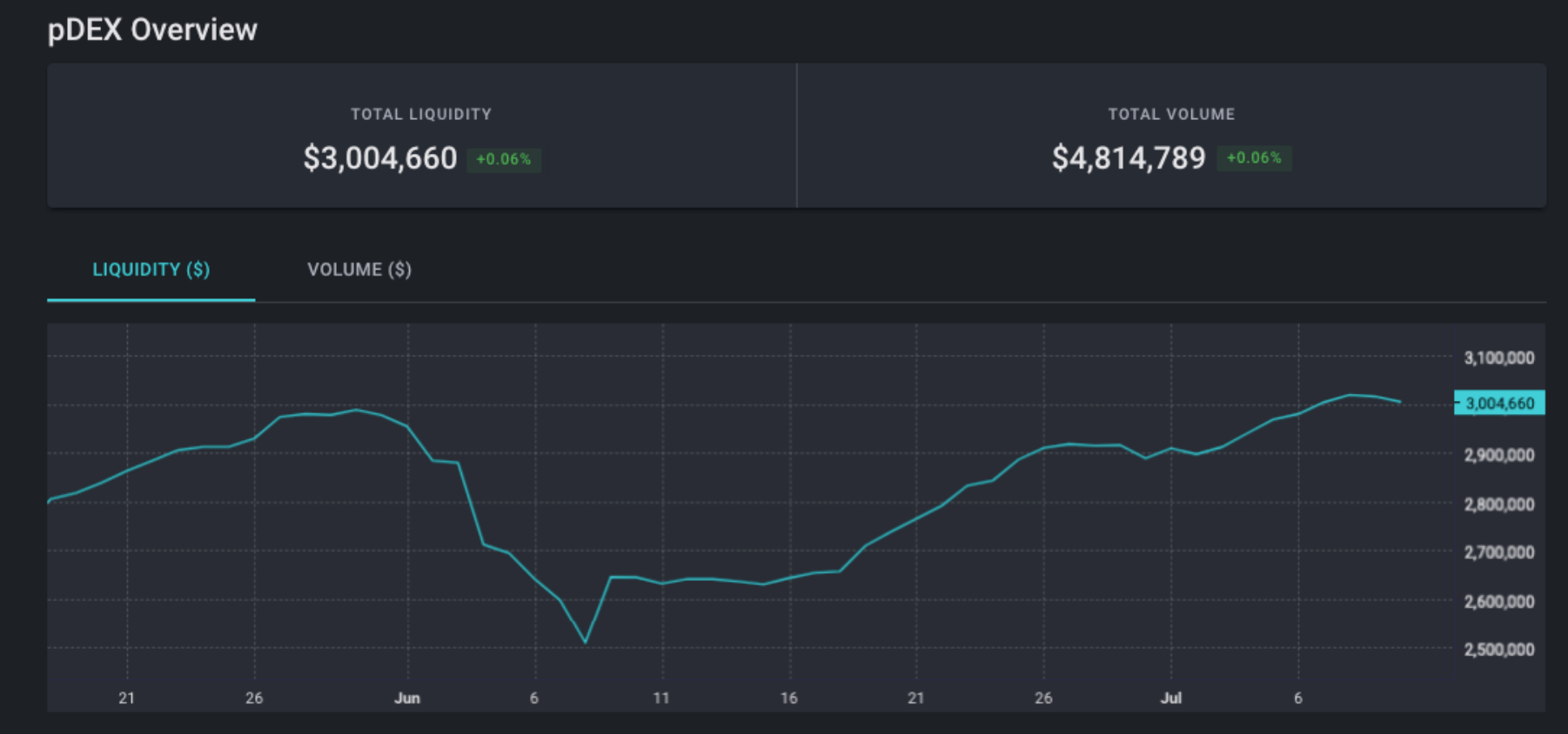Click the $4,814,789 total volume value

1129,158
